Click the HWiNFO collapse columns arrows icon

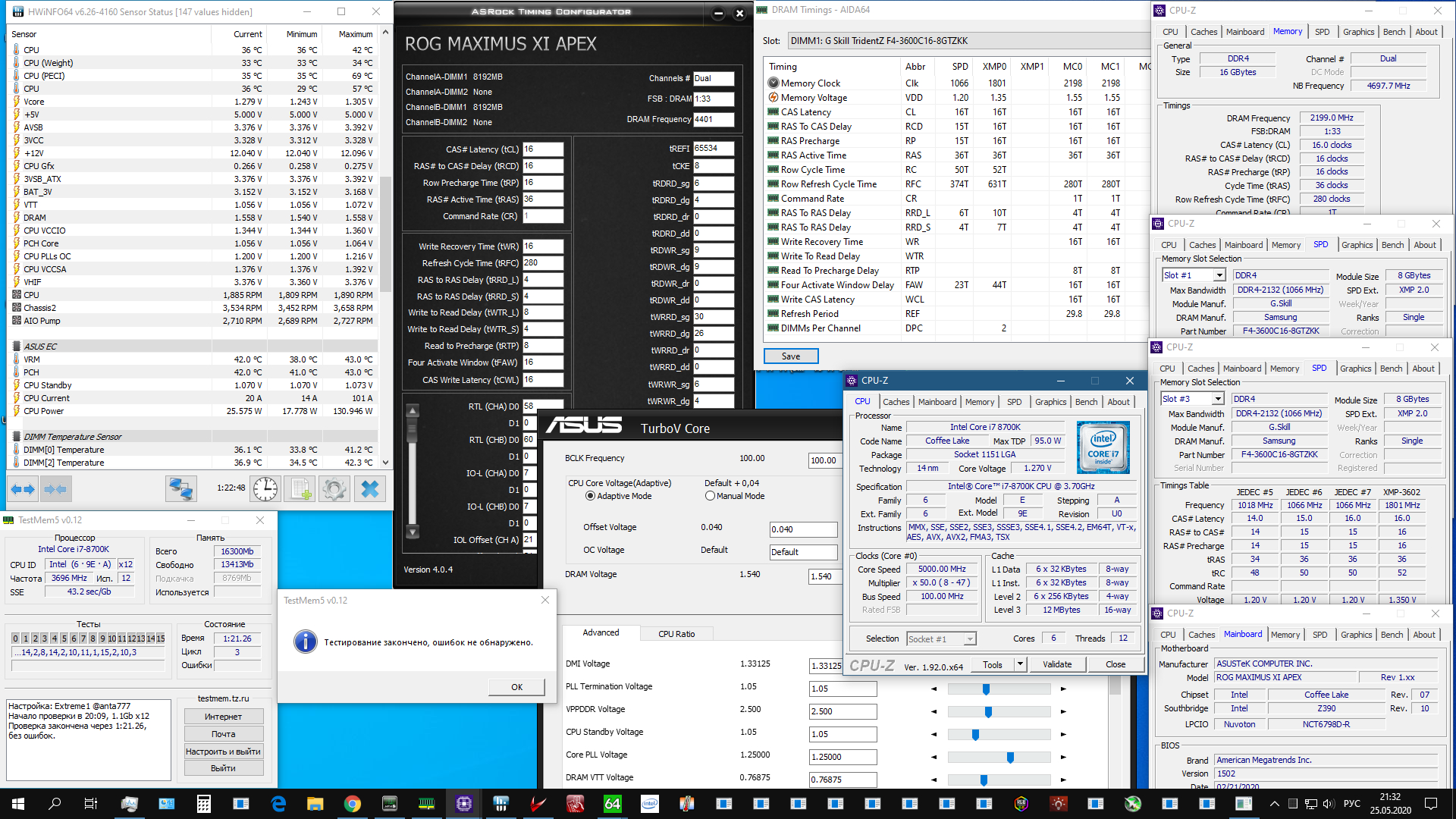(55, 489)
